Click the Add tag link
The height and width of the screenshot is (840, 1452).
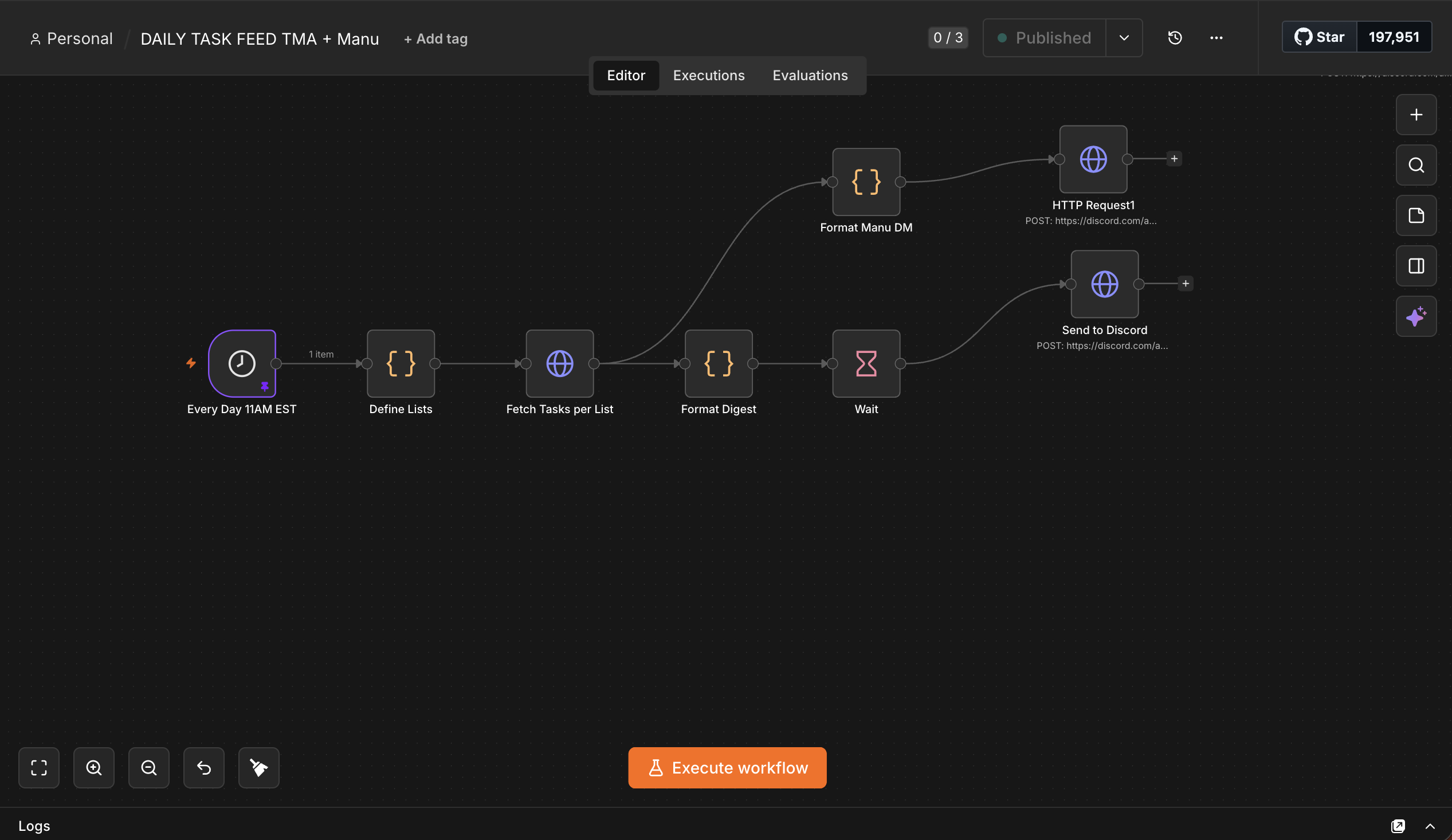(x=435, y=38)
